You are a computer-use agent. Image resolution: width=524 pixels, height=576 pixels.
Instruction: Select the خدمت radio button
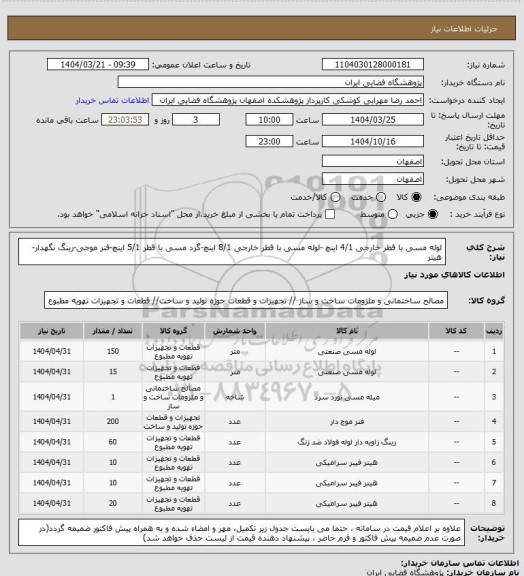(381, 197)
